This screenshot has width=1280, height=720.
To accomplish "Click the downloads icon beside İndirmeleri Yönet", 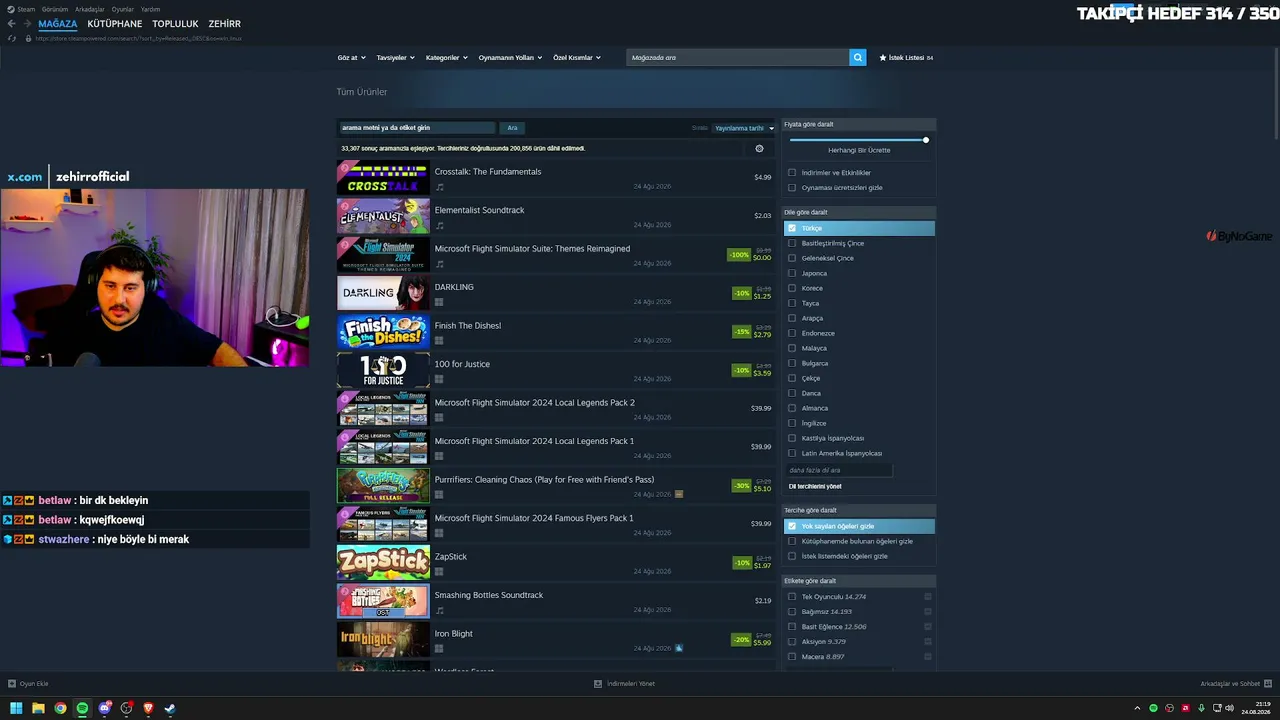I will coord(598,684).
